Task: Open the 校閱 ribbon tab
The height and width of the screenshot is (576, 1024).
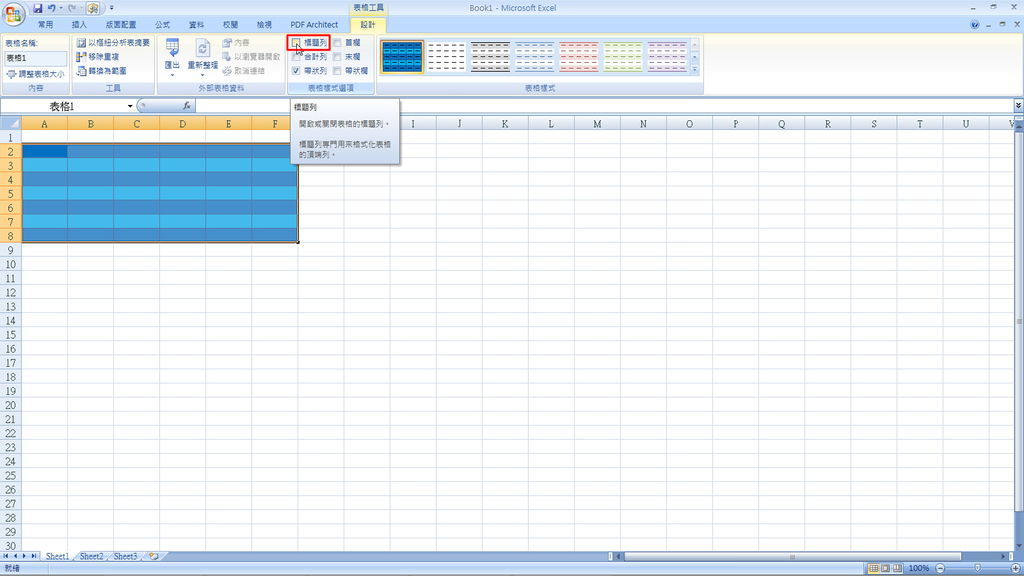Action: pos(231,24)
